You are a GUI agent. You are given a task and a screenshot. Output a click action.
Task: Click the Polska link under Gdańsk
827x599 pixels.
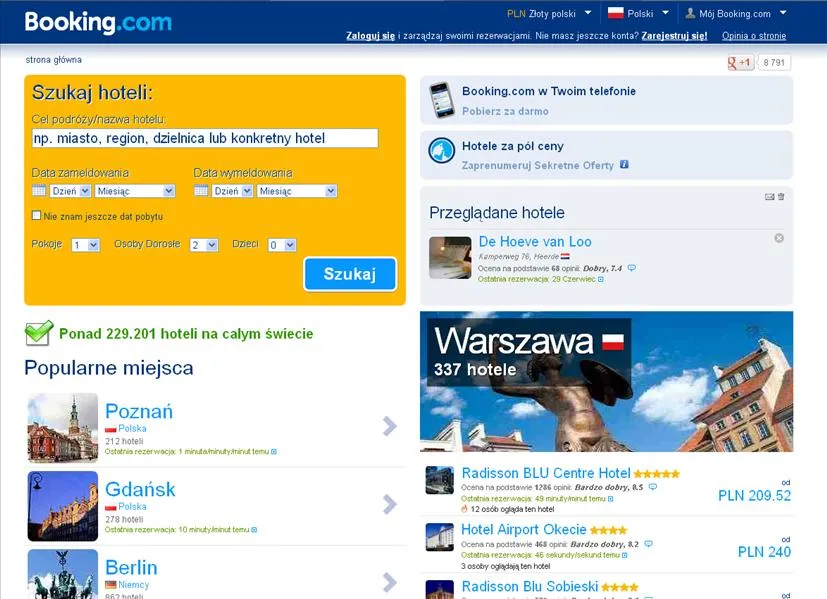click(132, 506)
